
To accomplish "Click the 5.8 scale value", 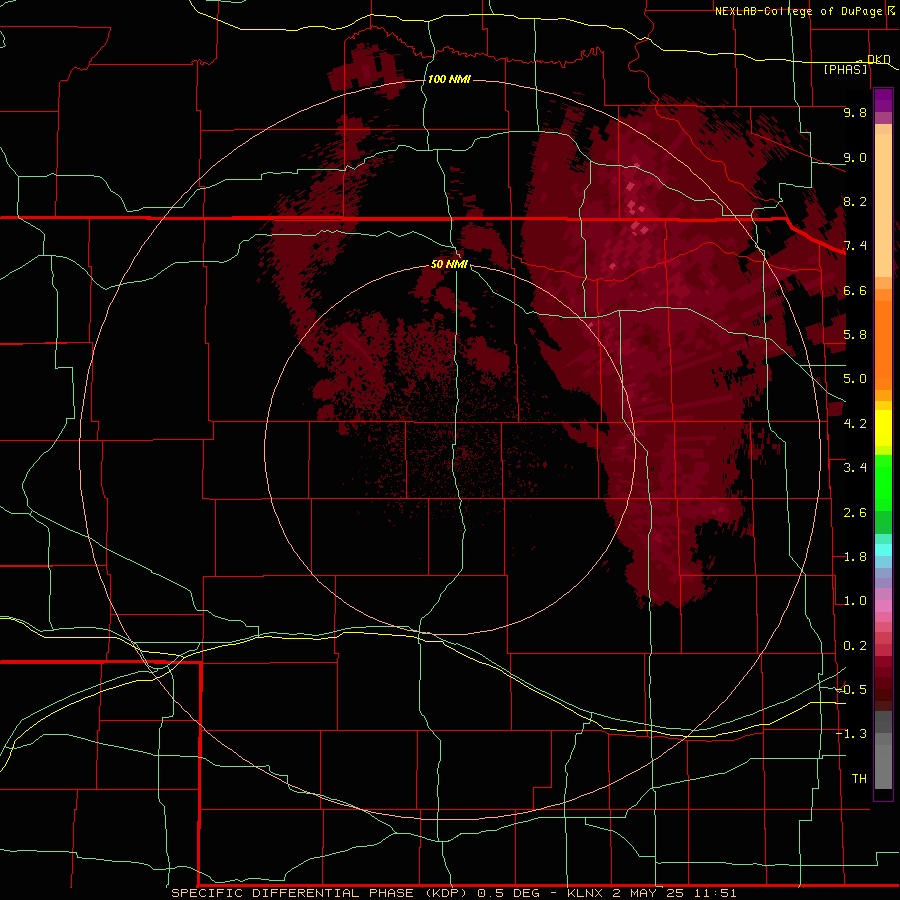I will coord(855,335).
